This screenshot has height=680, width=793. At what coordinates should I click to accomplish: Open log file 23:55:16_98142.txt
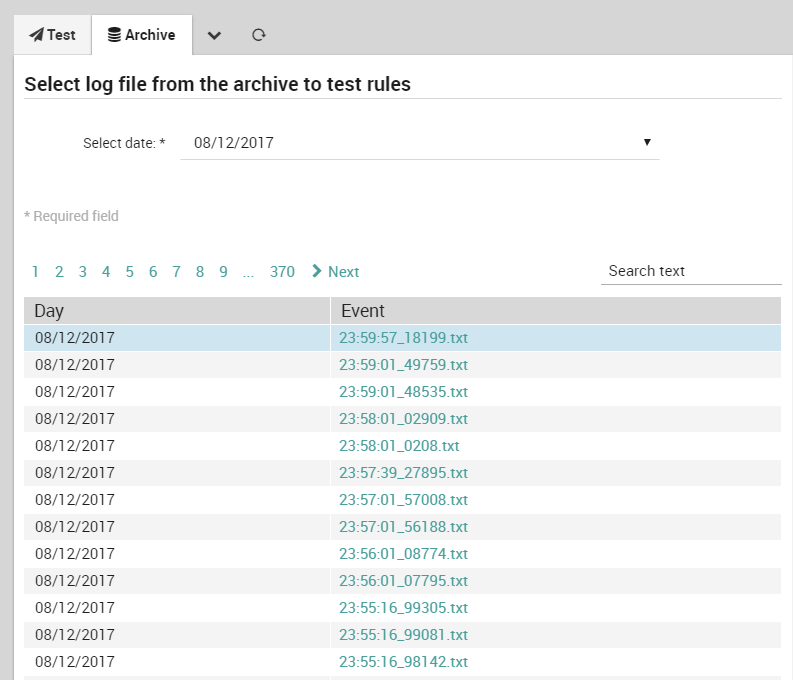point(403,662)
